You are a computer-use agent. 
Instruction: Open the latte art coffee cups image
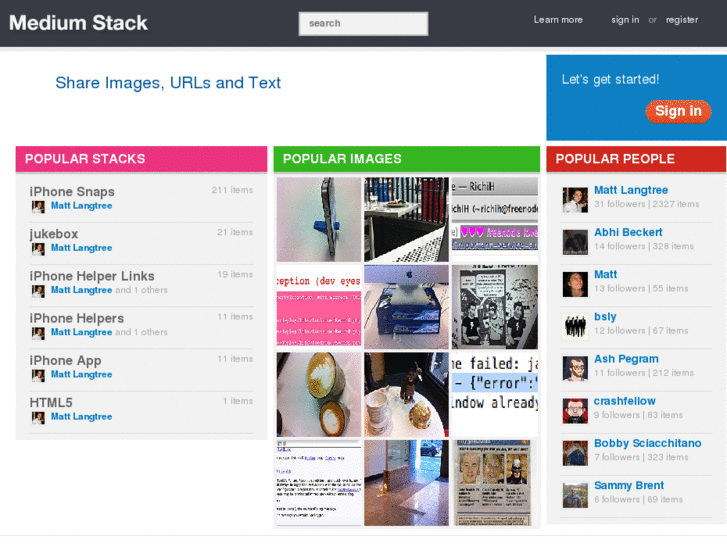coord(319,394)
